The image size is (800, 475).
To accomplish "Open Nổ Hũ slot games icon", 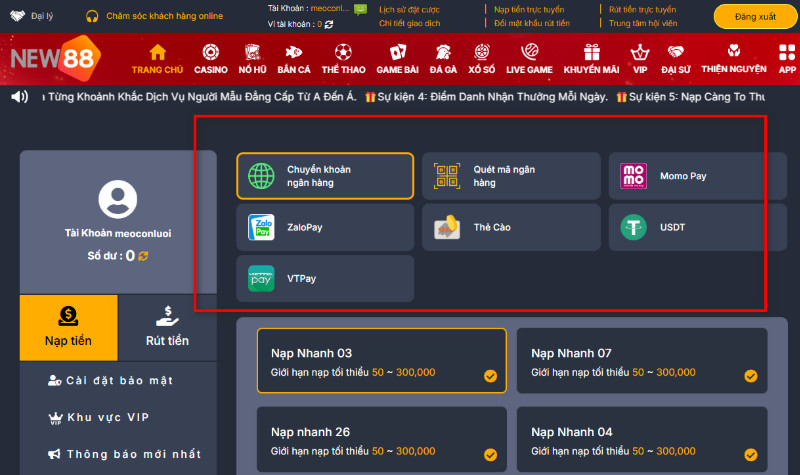I will click(x=252, y=52).
